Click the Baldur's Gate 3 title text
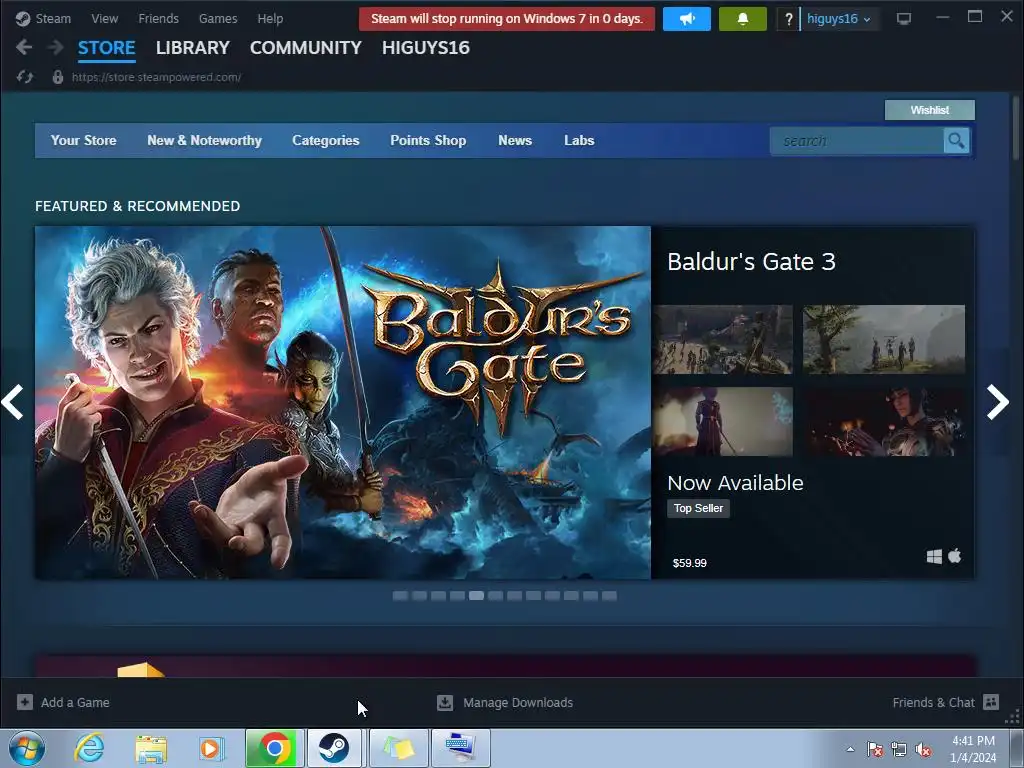 [x=751, y=262]
